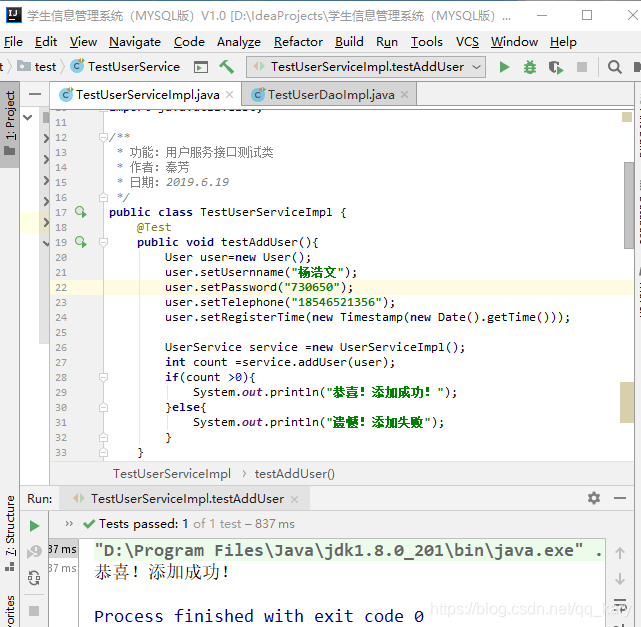641x627 pixels.
Task: Stop the run via Run panel square
Action: pyautogui.click(x=34, y=611)
